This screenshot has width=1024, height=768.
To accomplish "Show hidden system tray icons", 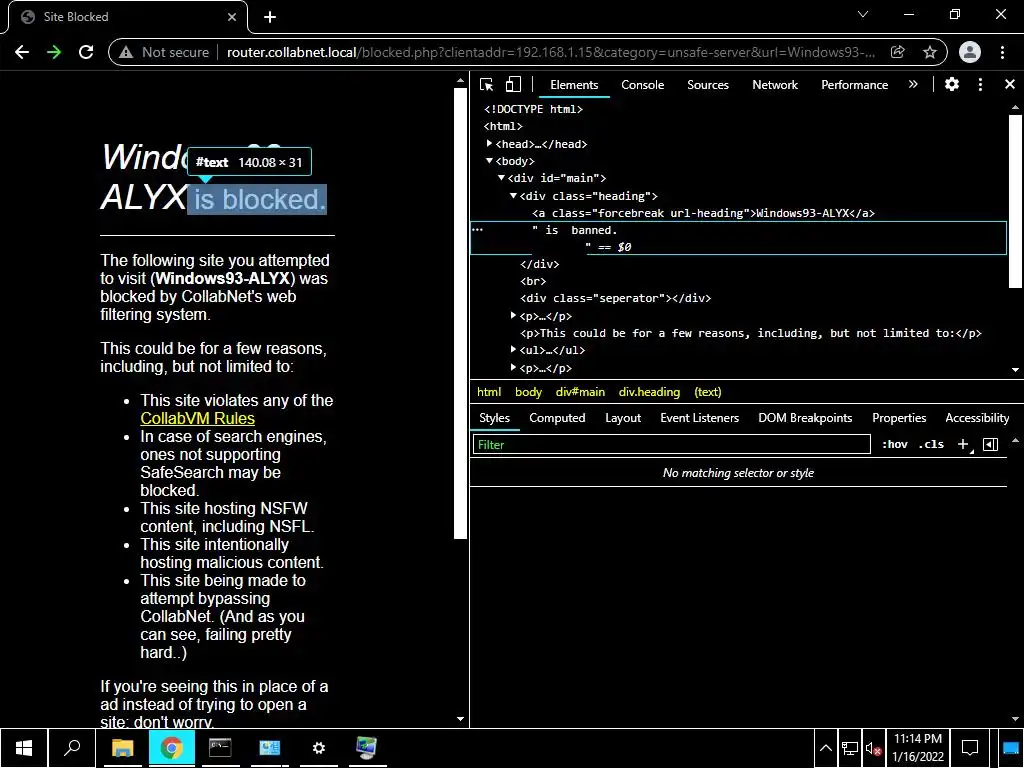I will point(825,749).
